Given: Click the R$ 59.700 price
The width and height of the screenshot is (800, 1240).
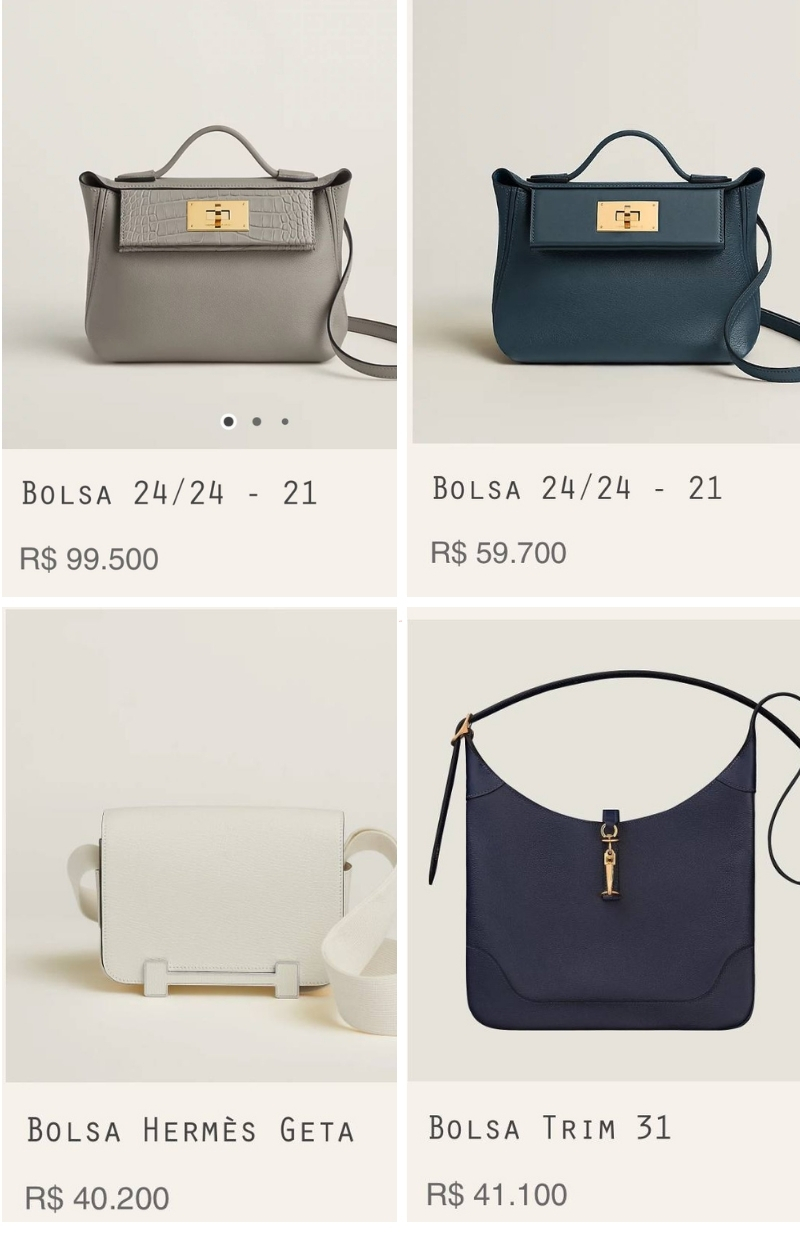Looking at the screenshot, I should coord(498,553).
